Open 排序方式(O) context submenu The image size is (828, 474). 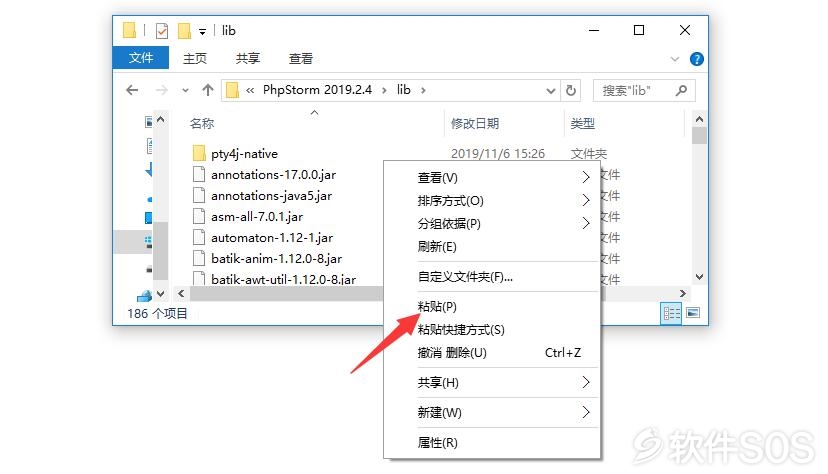point(492,201)
